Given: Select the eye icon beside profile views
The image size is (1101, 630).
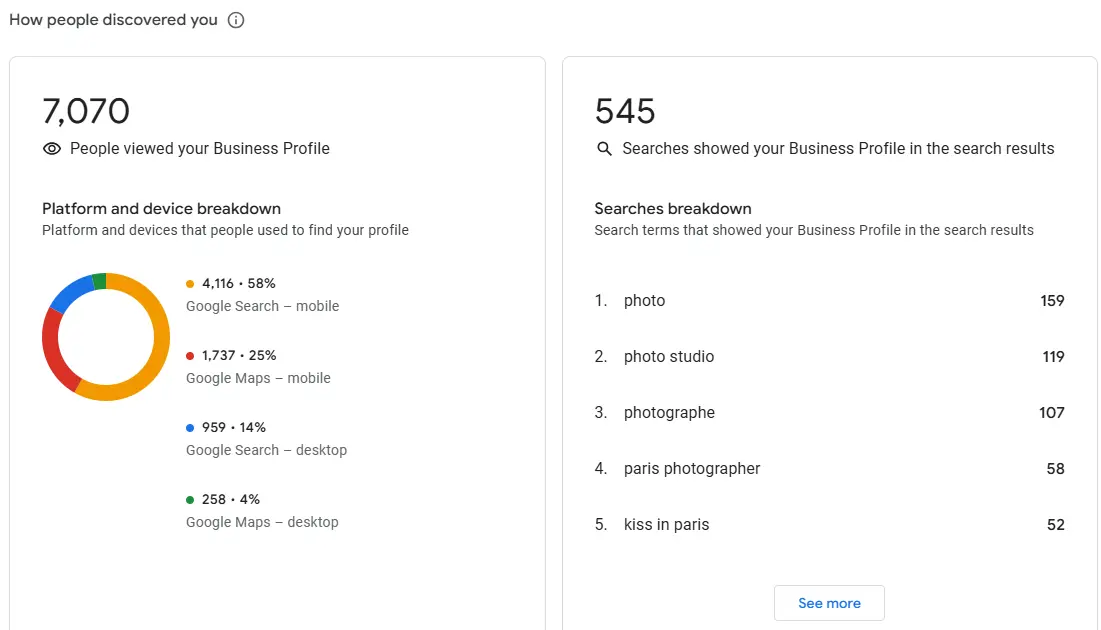Looking at the screenshot, I should coord(51,148).
